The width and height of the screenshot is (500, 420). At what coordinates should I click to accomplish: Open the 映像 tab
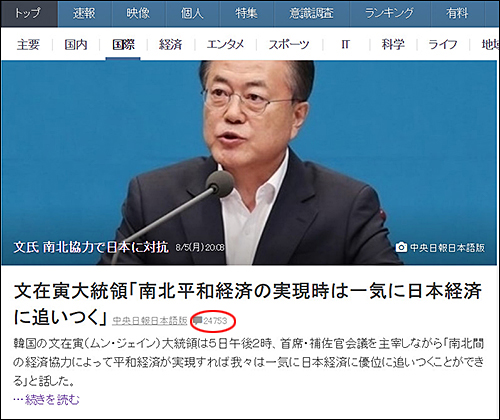(138, 14)
